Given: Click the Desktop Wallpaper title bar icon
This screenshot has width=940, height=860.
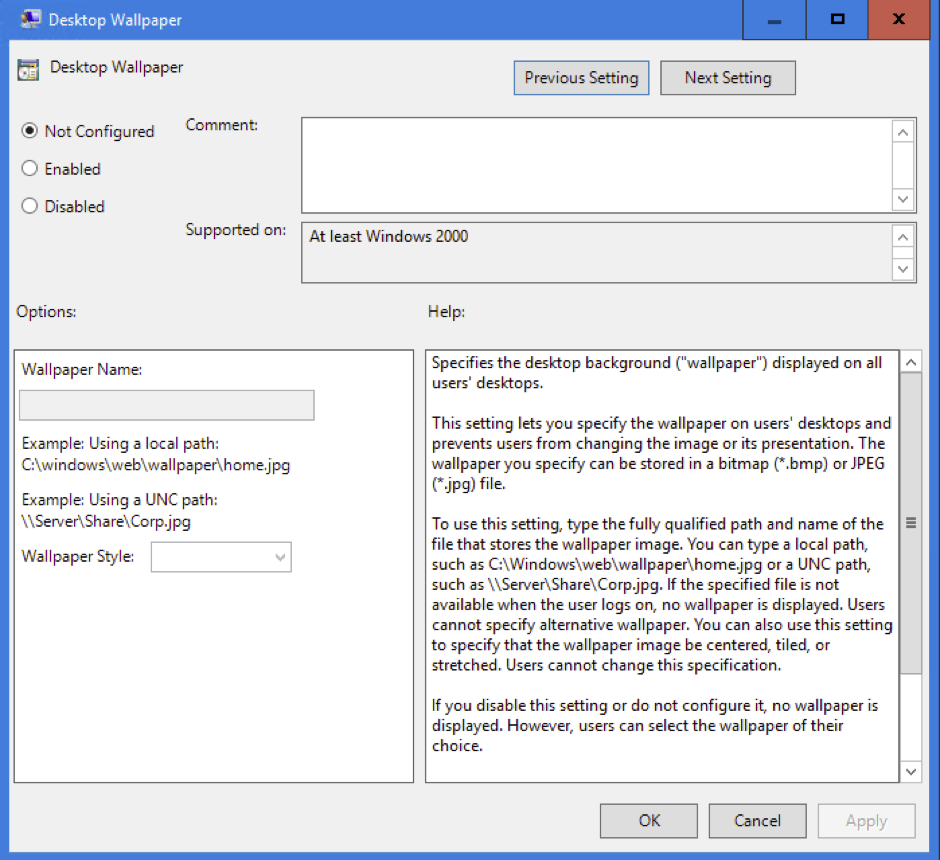Looking at the screenshot, I should coord(29,19).
